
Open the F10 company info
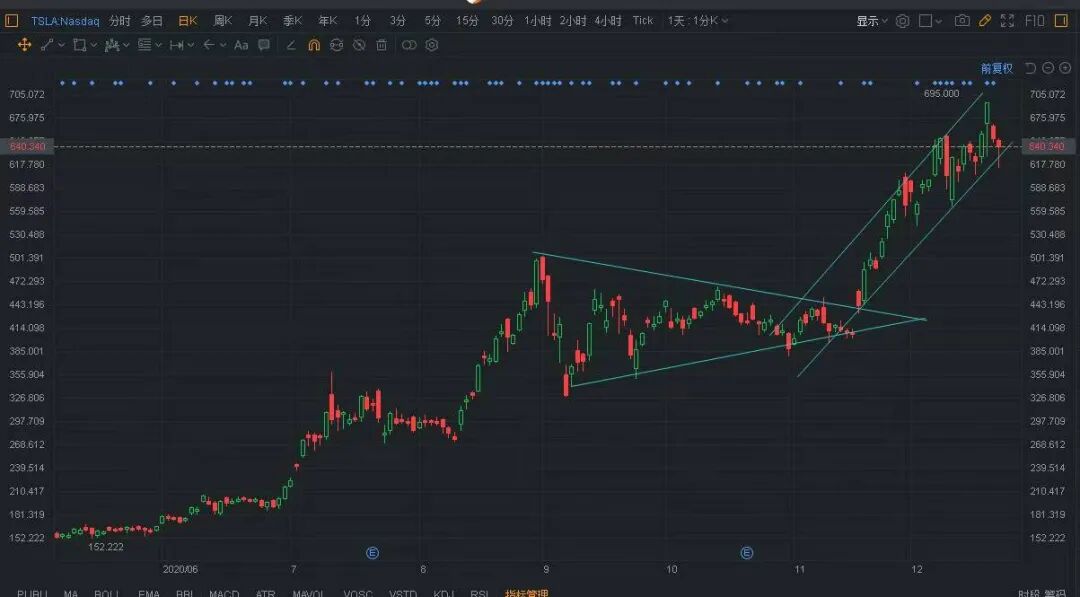coord(1035,21)
